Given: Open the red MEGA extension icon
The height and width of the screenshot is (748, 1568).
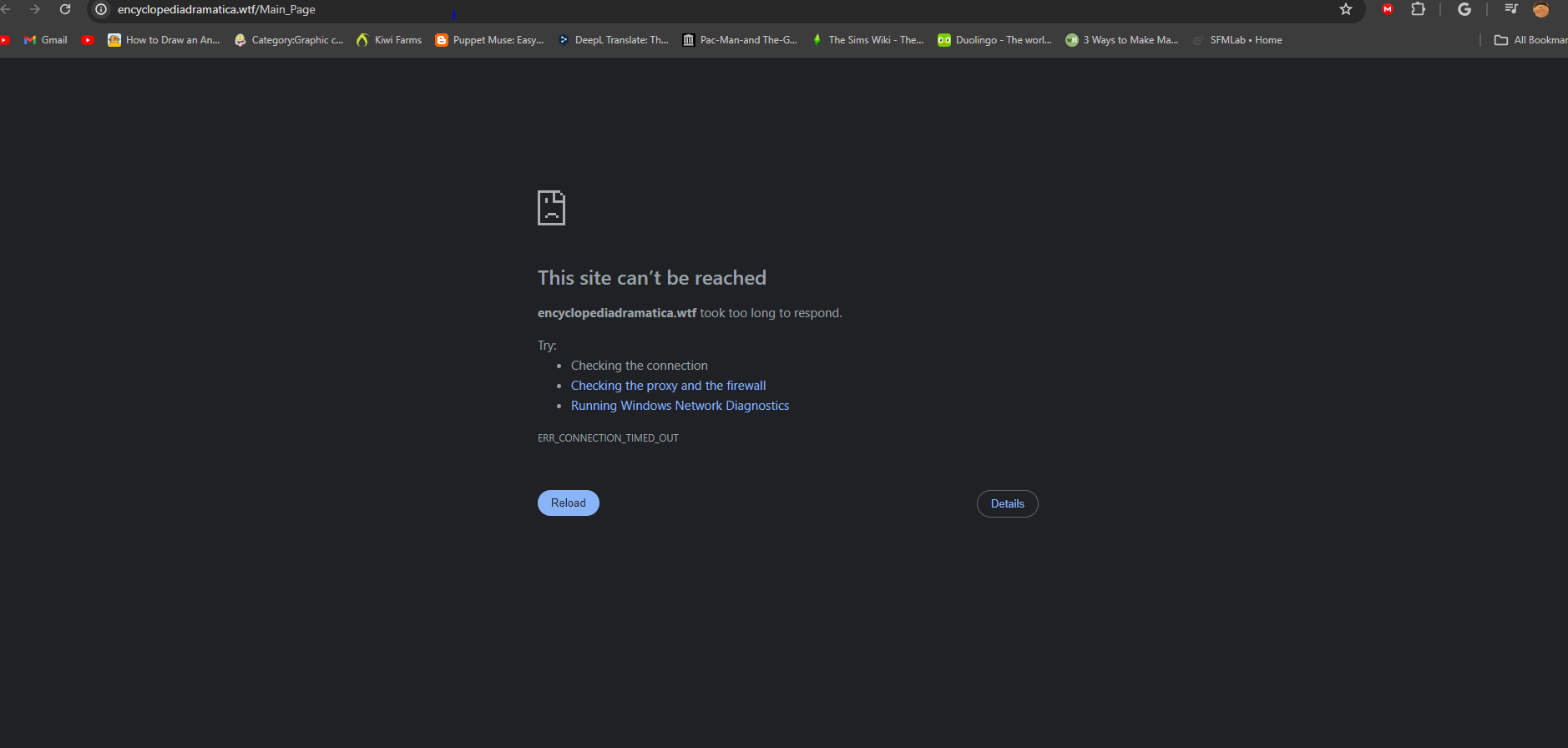Looking at the screenshot, I should pos(1388,9).
